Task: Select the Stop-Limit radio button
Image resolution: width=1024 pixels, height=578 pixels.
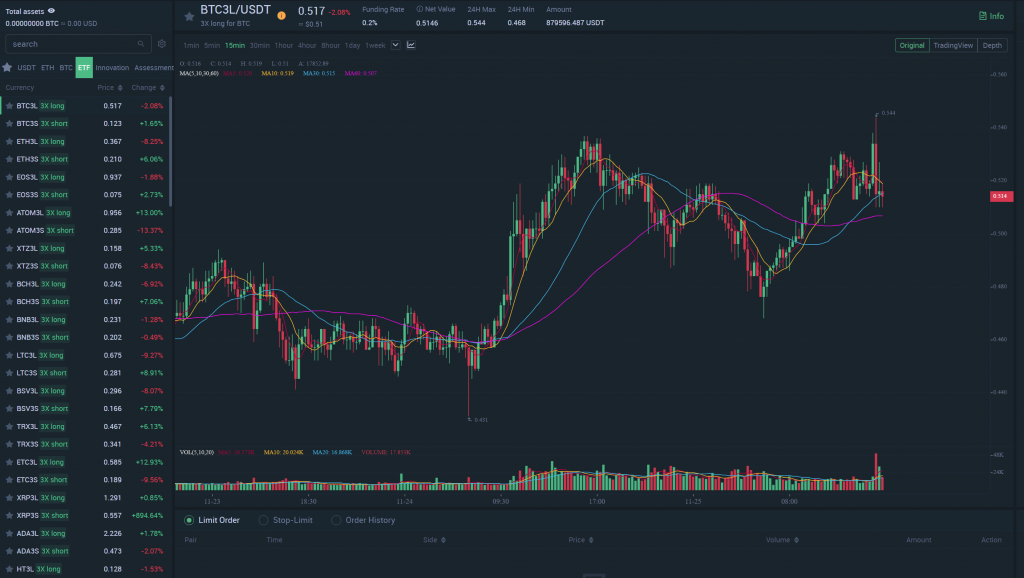Action: [263, 520]
